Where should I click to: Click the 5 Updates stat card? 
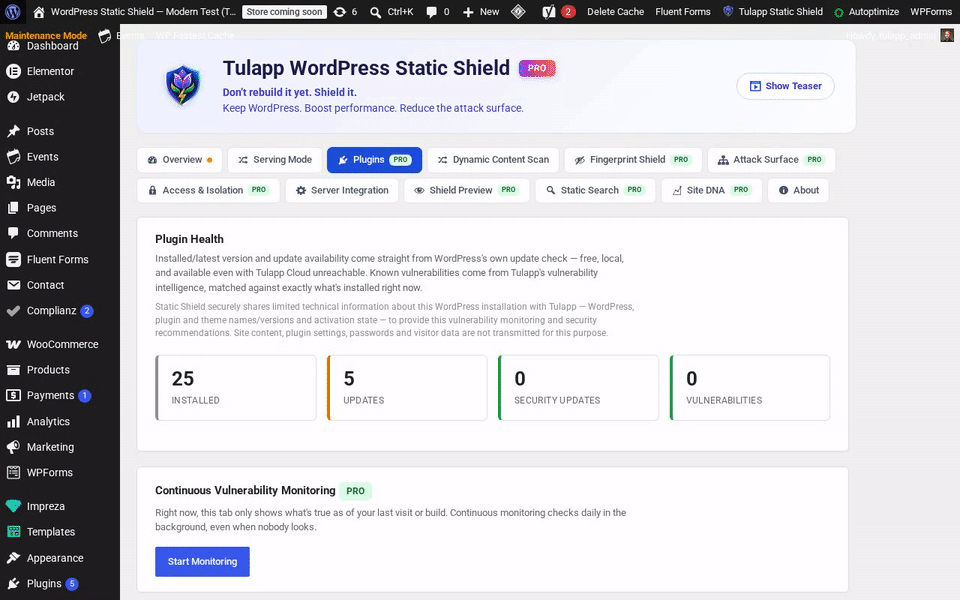pyautogui.click(x=407, y=388)
